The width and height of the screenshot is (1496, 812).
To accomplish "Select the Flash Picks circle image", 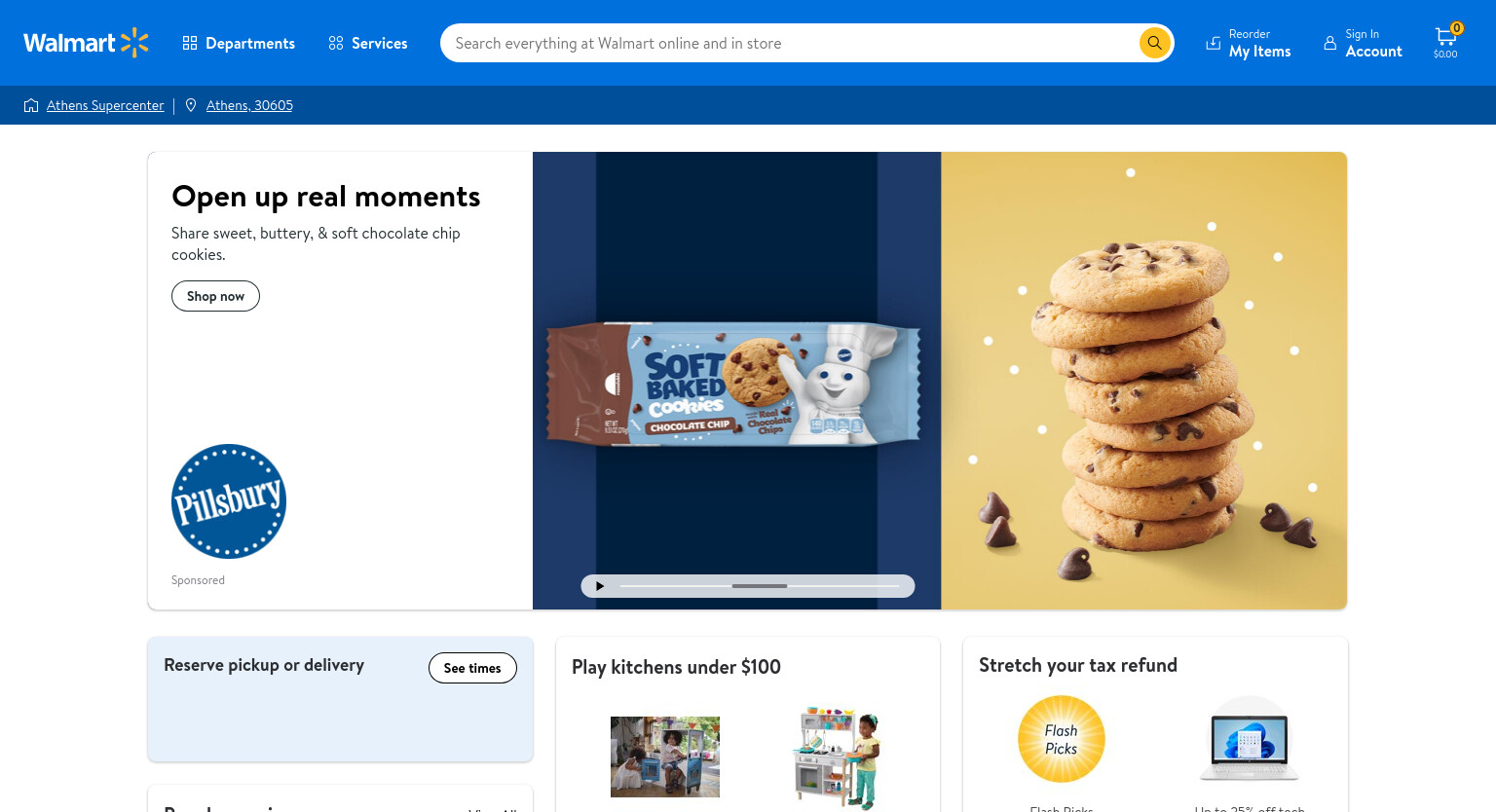I will tap(1062, 739).
